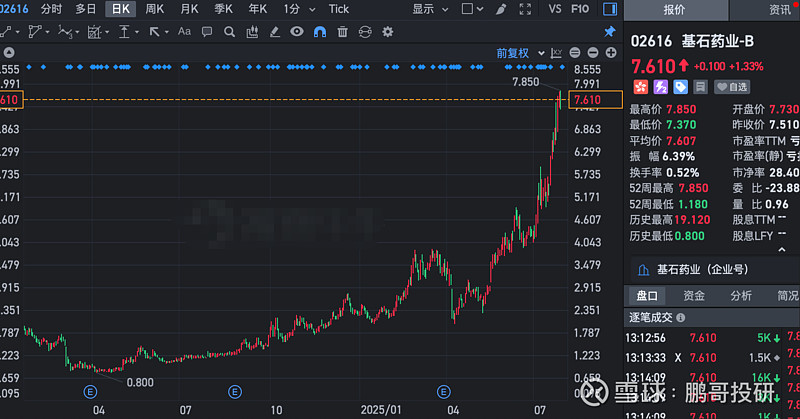
Task: Pin the drawing toolbar
Action: (610, 32)
